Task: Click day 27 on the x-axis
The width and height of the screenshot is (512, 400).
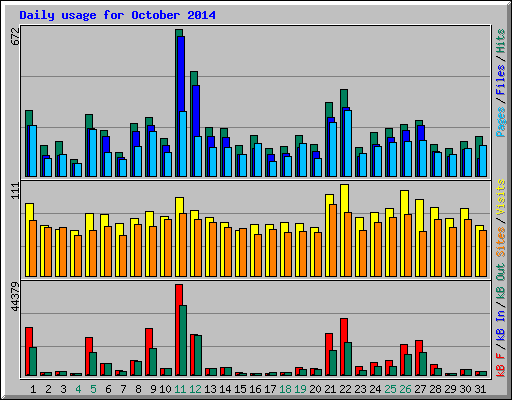Action: click(x=420, y=389)
